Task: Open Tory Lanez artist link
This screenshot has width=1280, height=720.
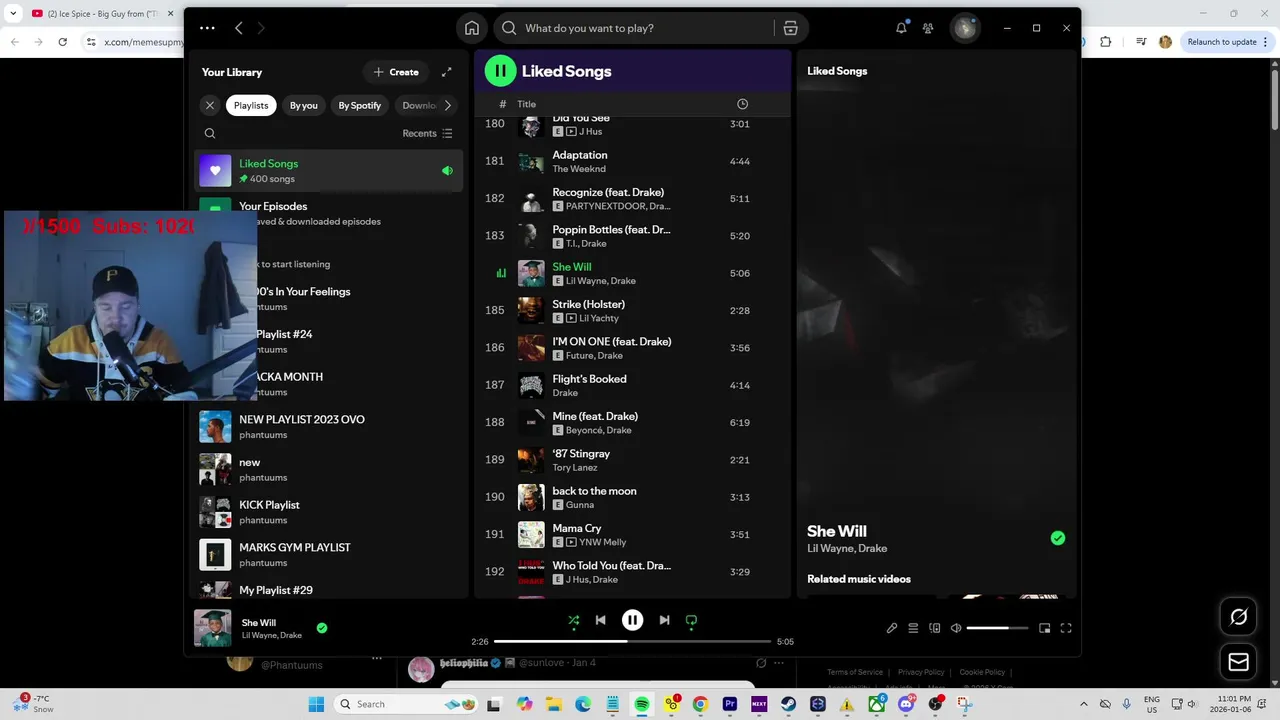Action: coord(574,468)
